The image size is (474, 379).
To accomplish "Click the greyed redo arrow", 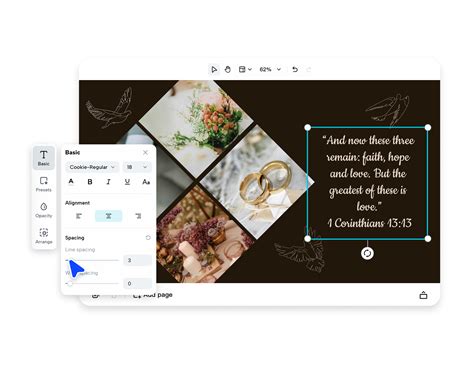I will [309, 69].
